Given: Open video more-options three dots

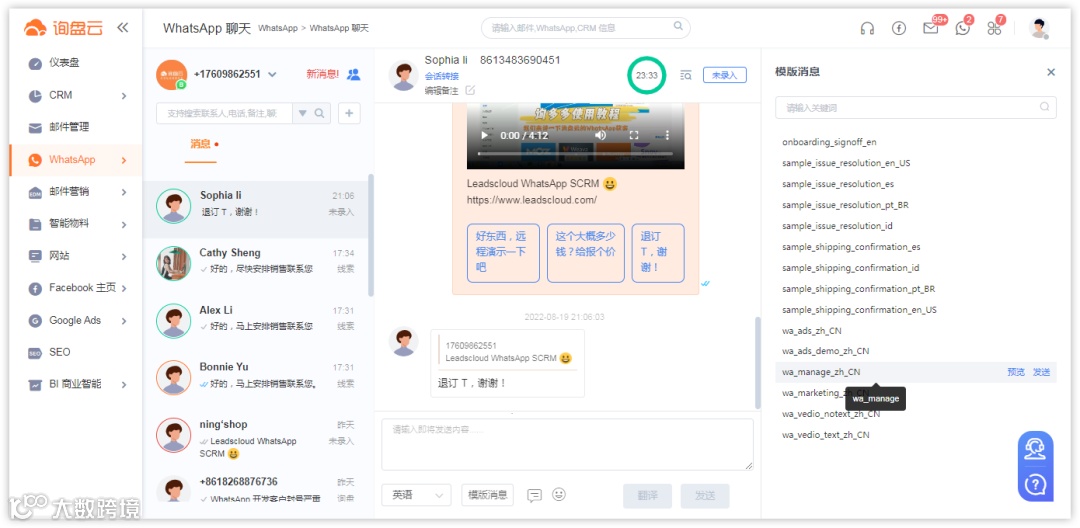Looking at the screenshot, I should tap(667, 136).
